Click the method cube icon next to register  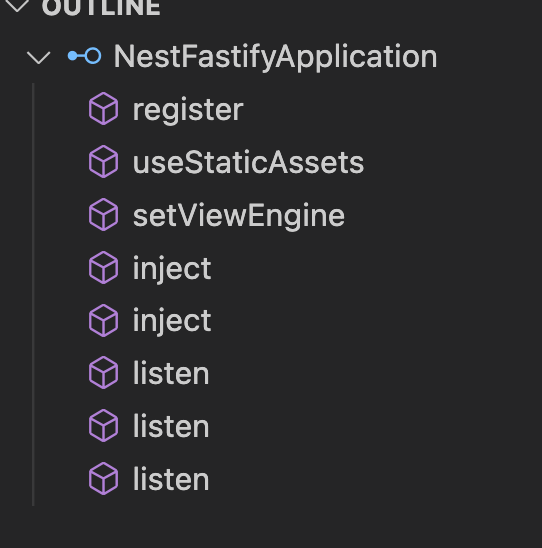tap(103, 109)
